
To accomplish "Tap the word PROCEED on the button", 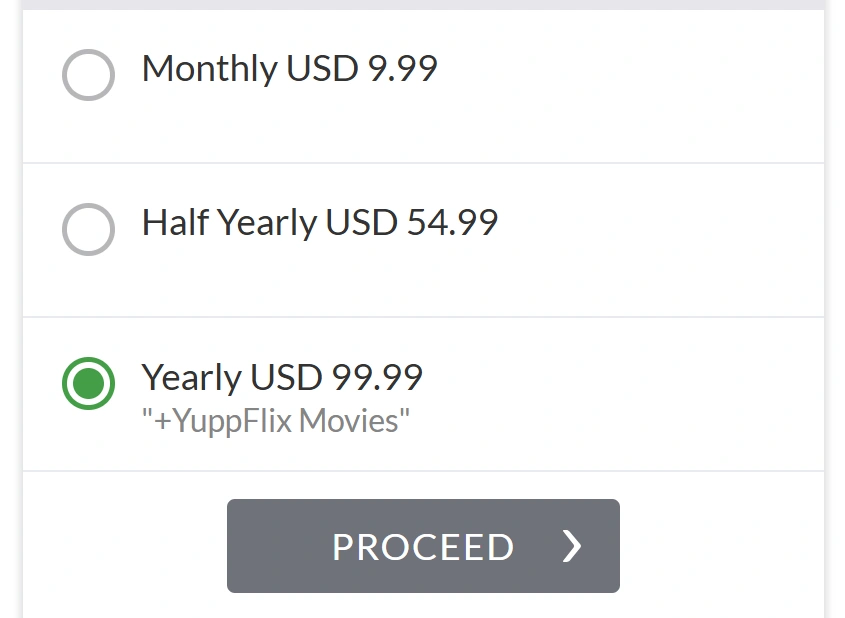I will tap(423, 547).
